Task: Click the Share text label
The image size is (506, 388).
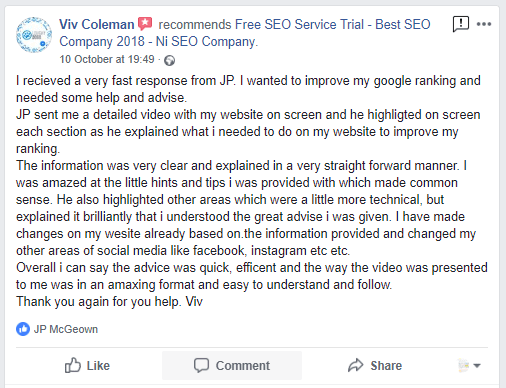Action: click(x=386, y=366)
